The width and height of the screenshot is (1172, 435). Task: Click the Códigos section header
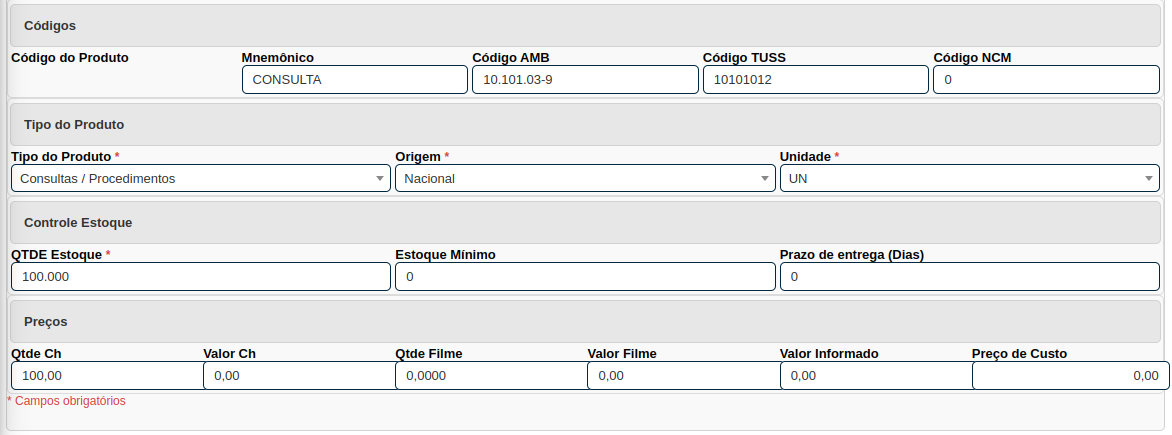click(x=585, y=25)
